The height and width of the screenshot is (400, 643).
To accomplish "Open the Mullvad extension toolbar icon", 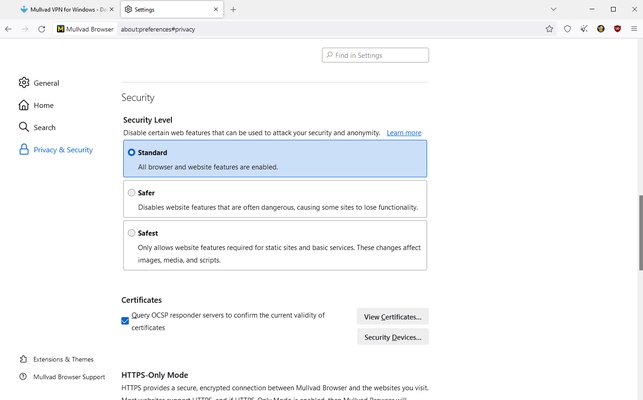I will (x=601, y=29).
